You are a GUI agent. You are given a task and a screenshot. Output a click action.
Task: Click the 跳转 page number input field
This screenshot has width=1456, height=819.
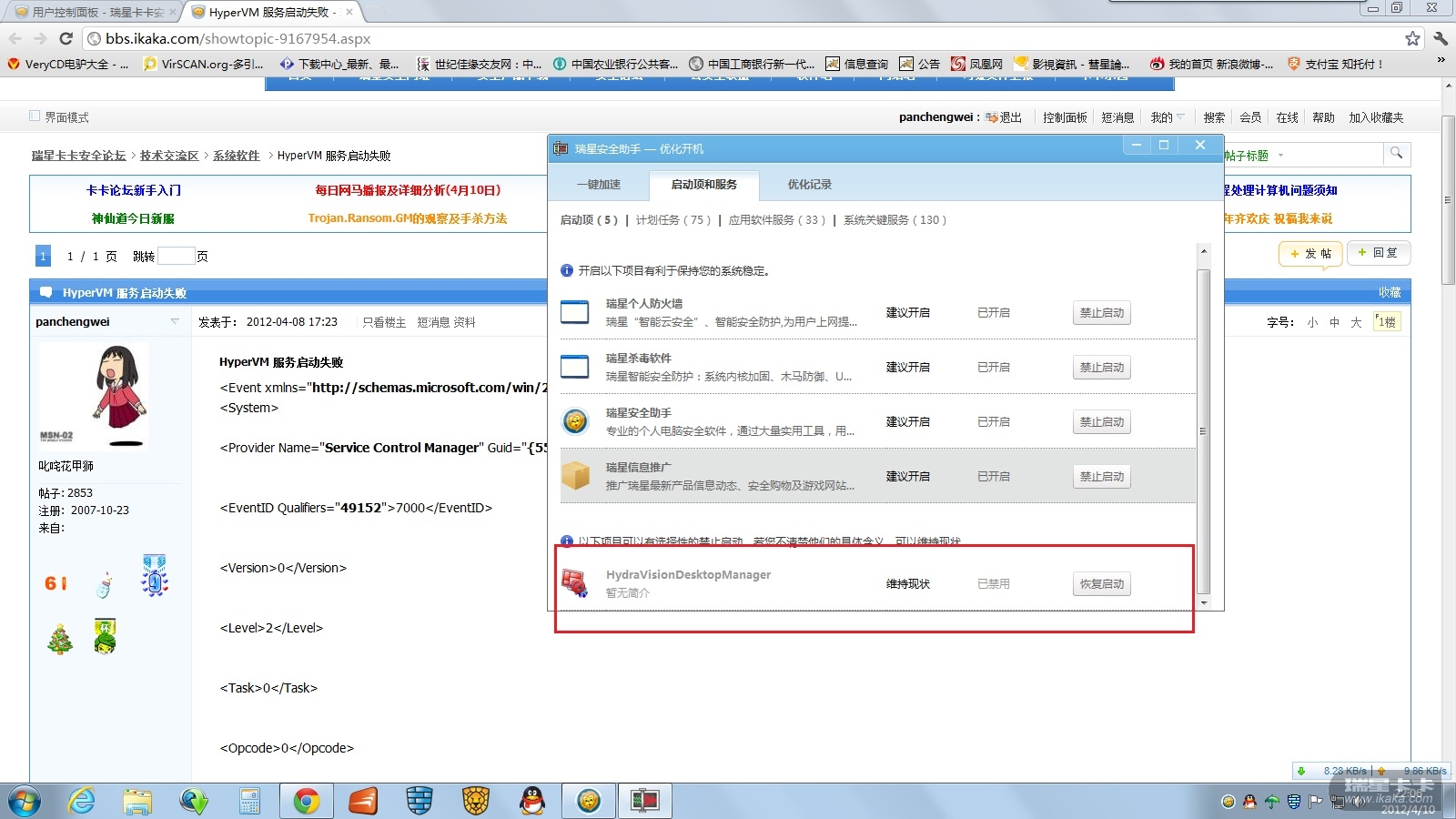coord(177,257)
